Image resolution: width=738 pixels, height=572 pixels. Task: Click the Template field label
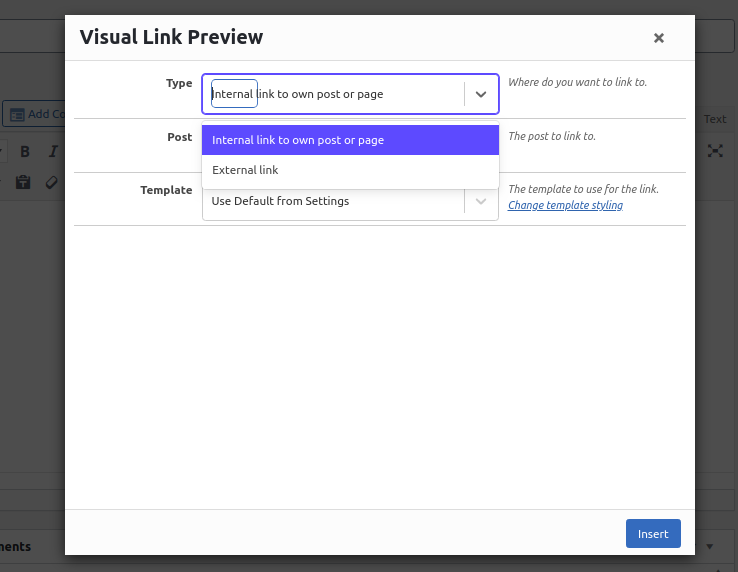(166, 190)
